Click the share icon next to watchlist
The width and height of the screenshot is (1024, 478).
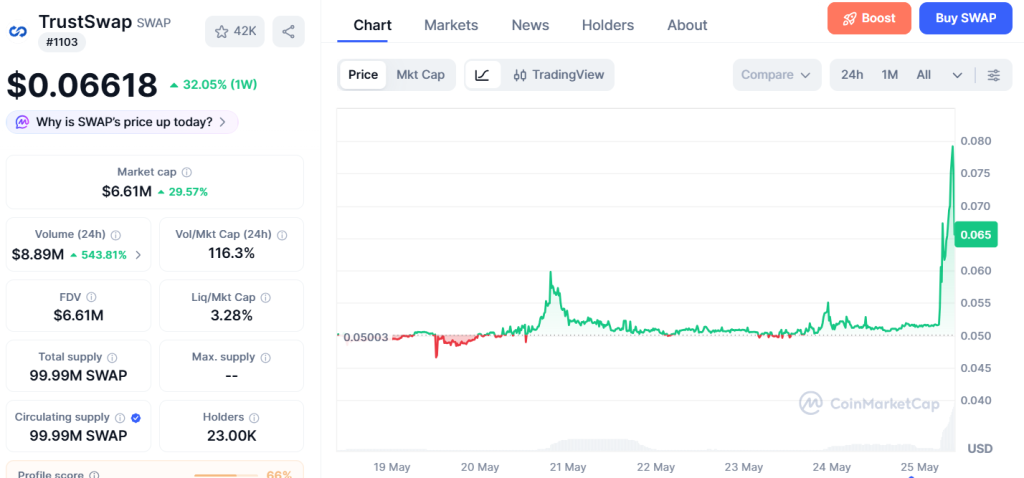click(288, 31)
